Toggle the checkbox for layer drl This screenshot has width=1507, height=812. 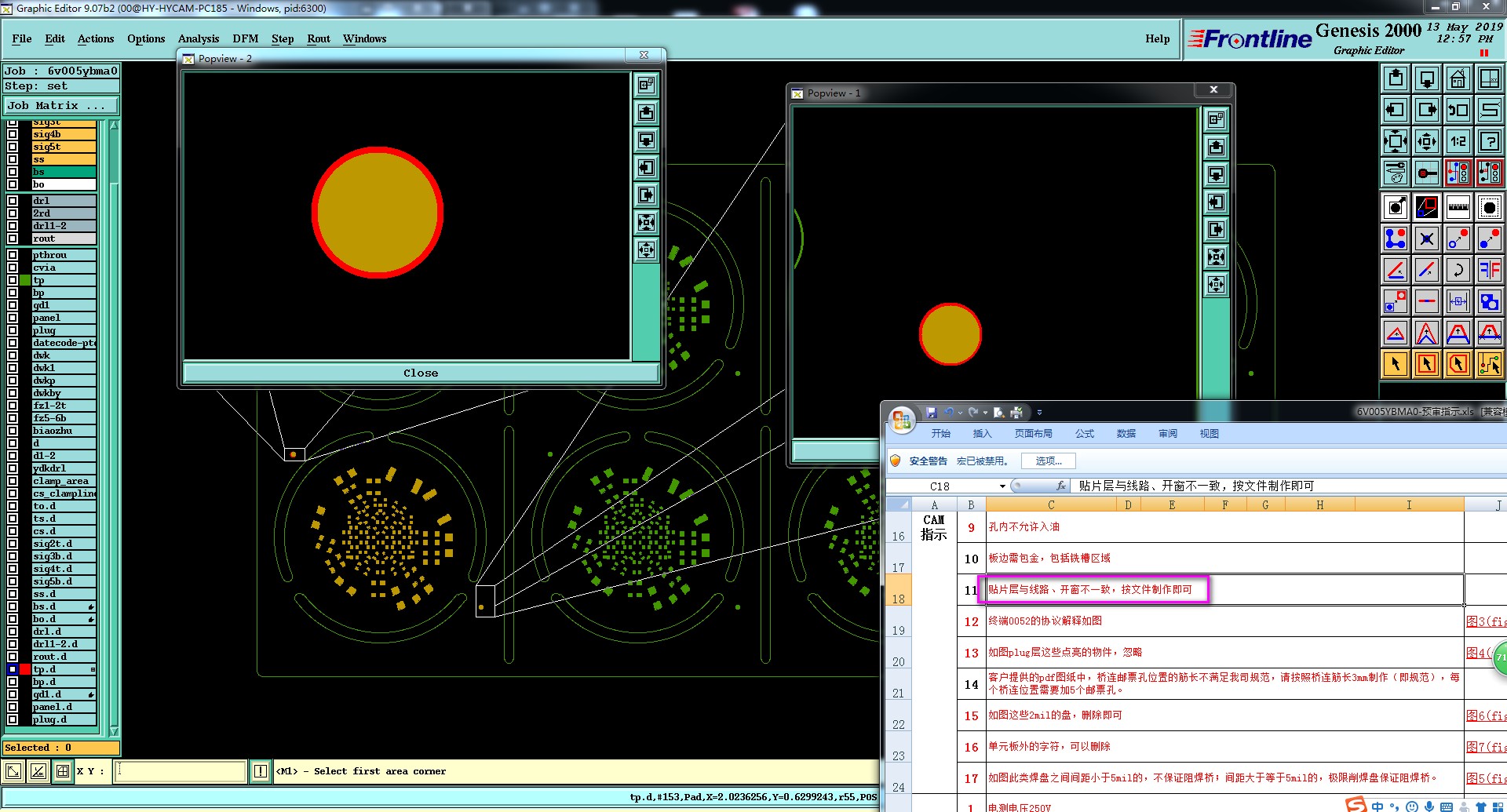point(13,201)
